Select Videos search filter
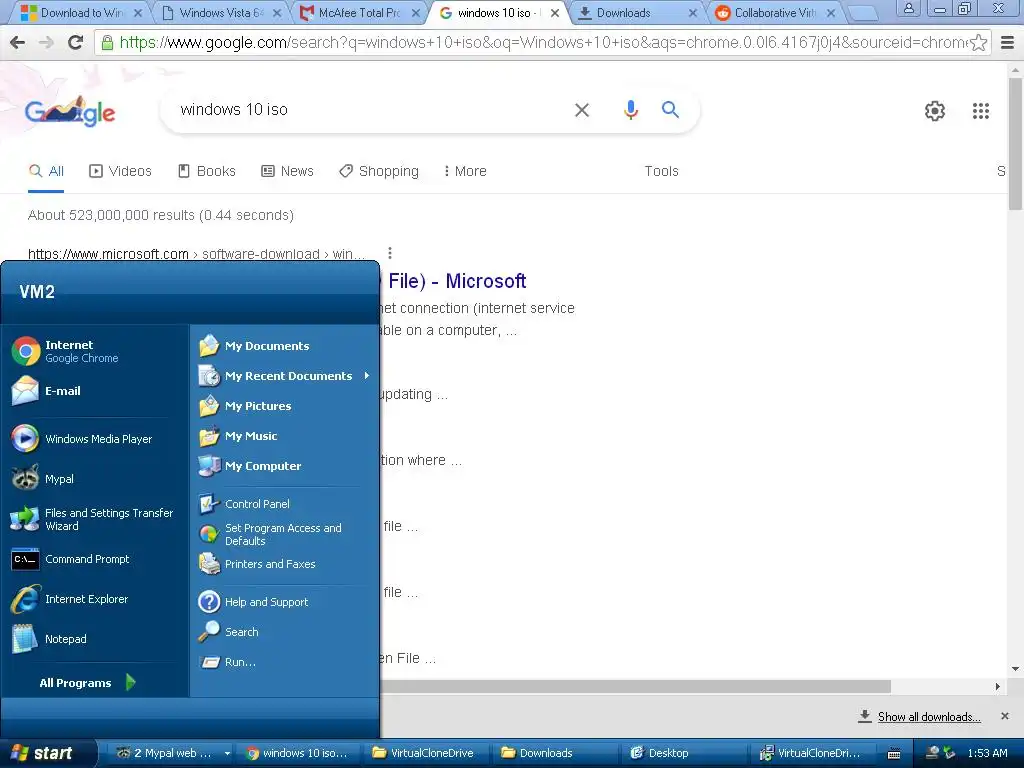Viewport: 1024px width, 768px height. 120,171
